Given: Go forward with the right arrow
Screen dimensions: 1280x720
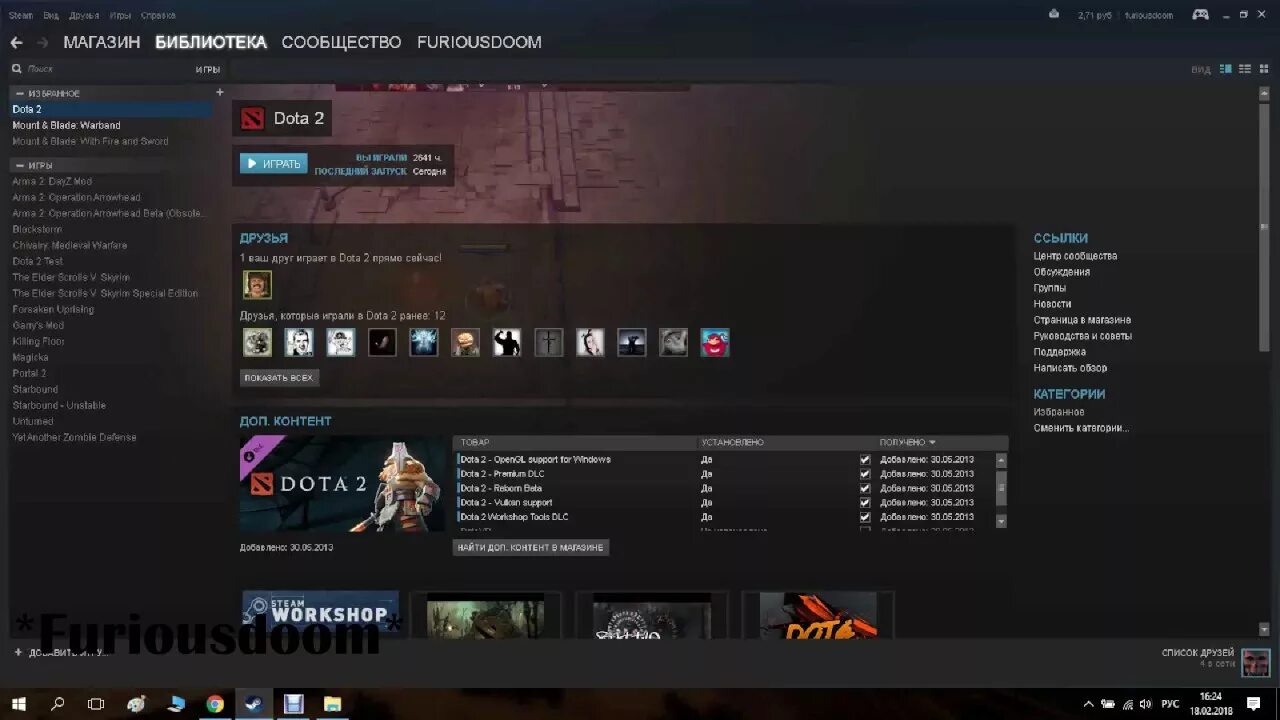Looking at the screenshot, I should coord(43,42).
